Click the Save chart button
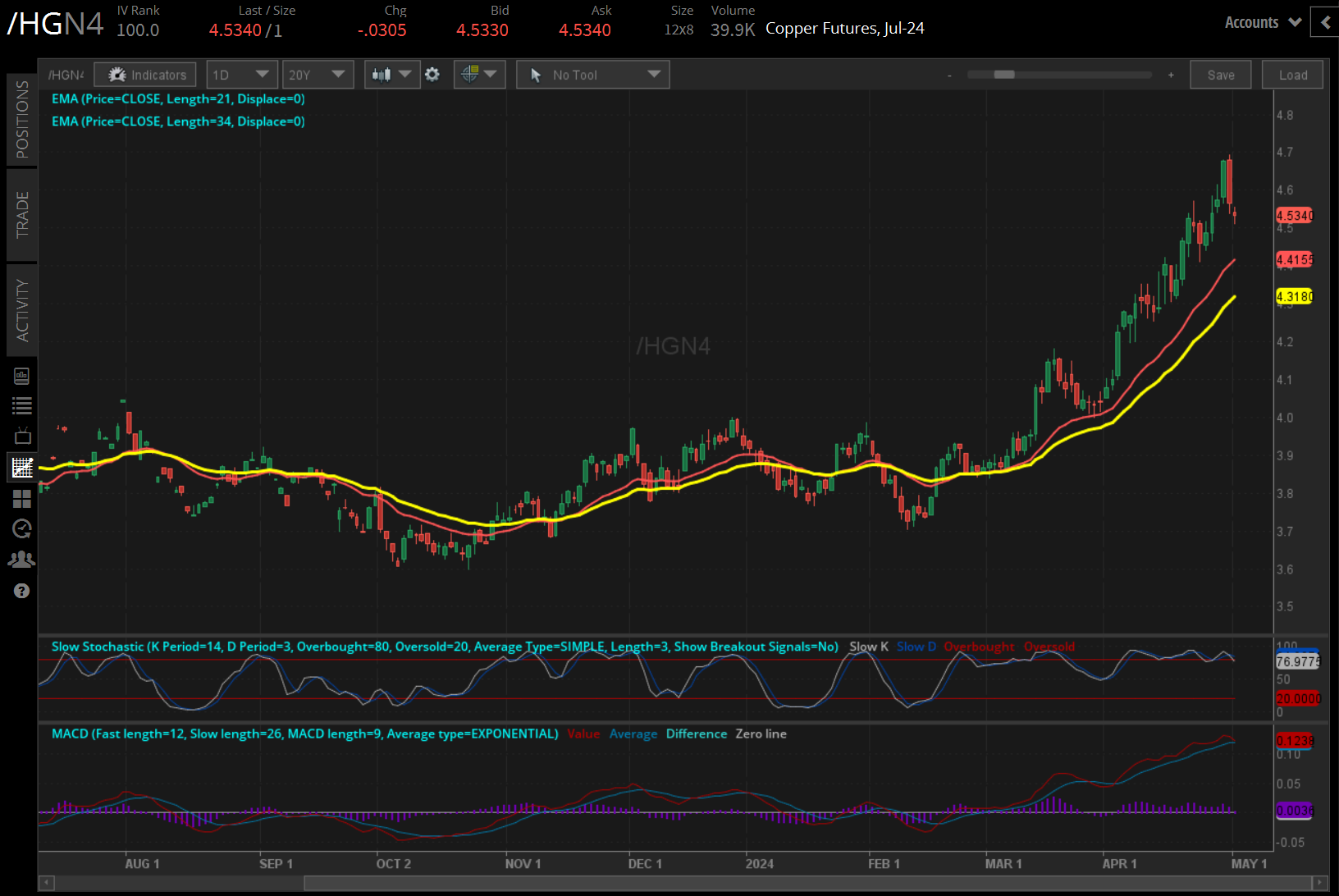The width and height of the screenshot is (1339, 896). point(1220,75)
